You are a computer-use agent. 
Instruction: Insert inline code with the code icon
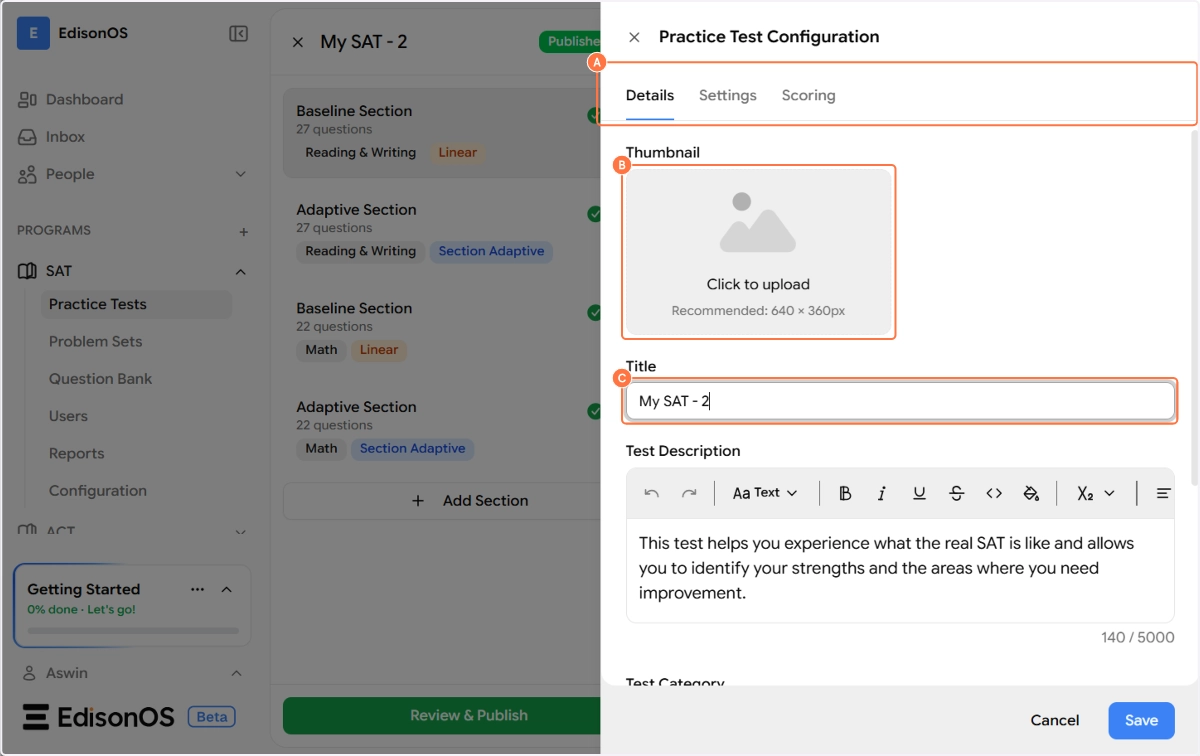tap(994, 493)
